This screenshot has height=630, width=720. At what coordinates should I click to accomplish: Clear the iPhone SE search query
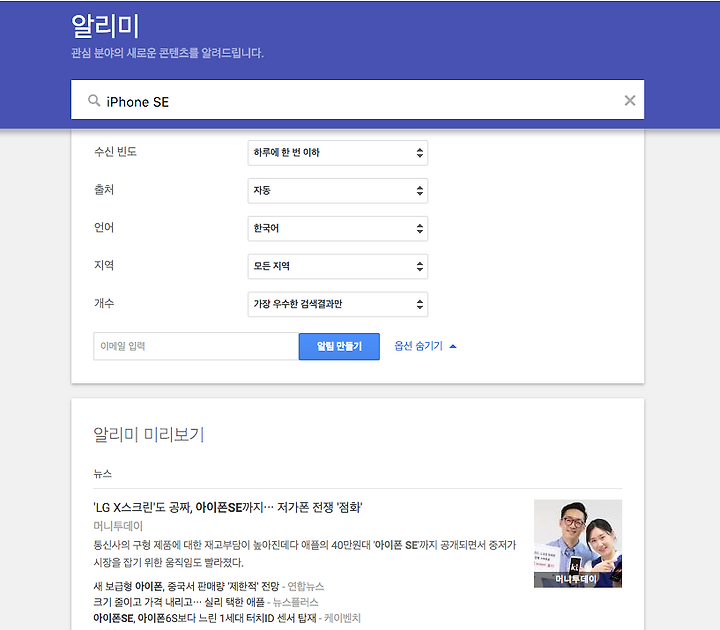[x=630, y=101]
